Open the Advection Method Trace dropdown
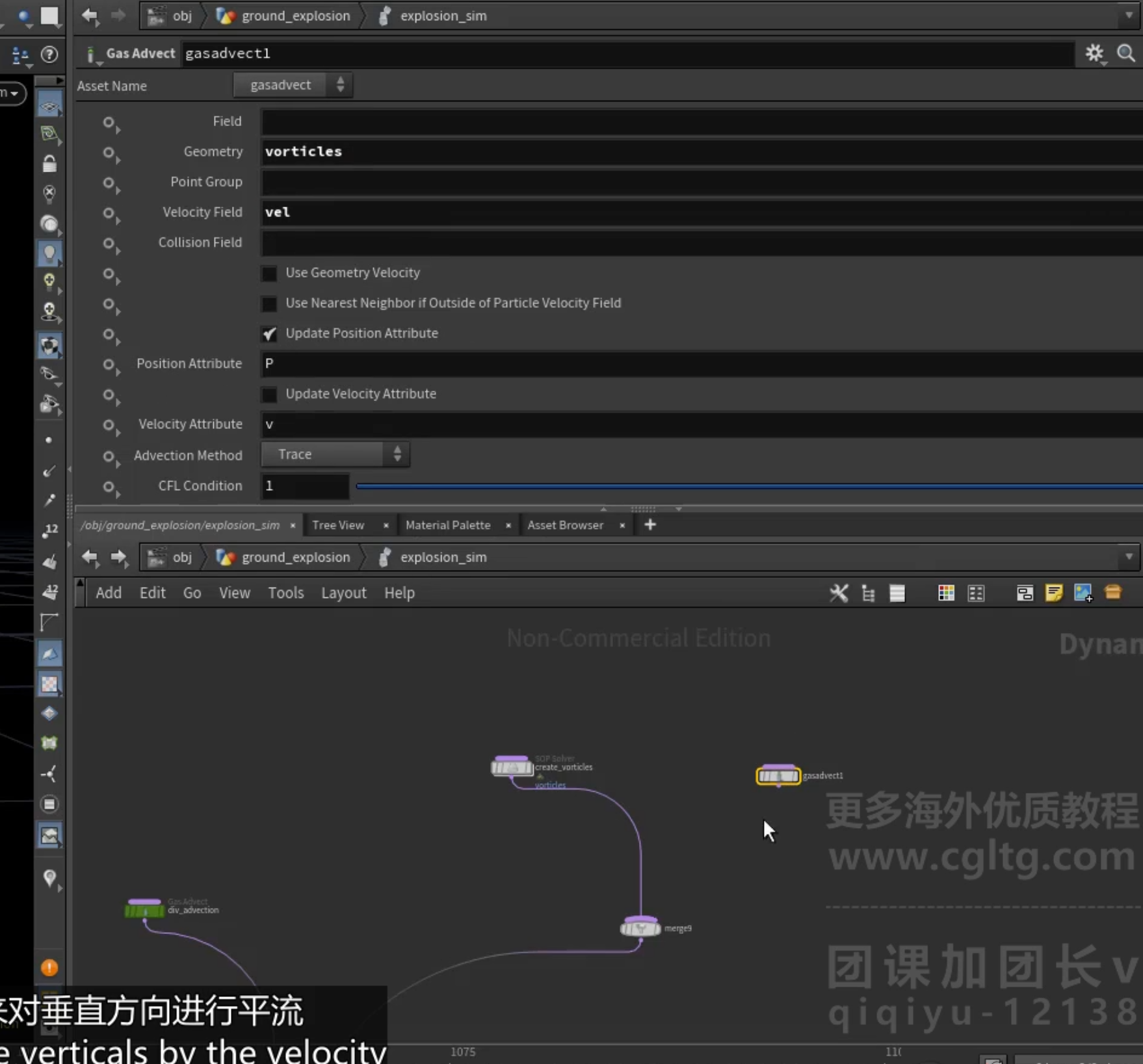 335,454
